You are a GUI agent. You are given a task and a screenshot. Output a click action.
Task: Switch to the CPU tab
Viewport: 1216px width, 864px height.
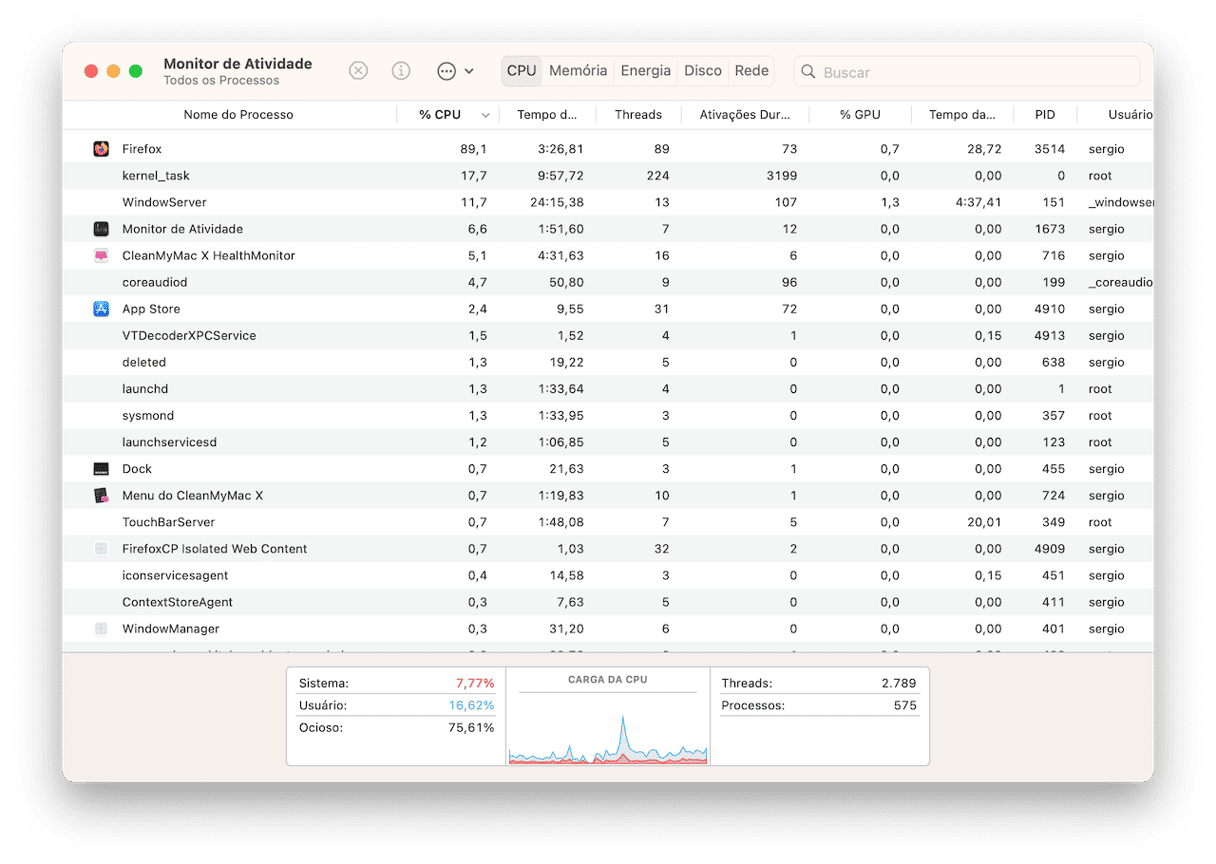[522, 71]
